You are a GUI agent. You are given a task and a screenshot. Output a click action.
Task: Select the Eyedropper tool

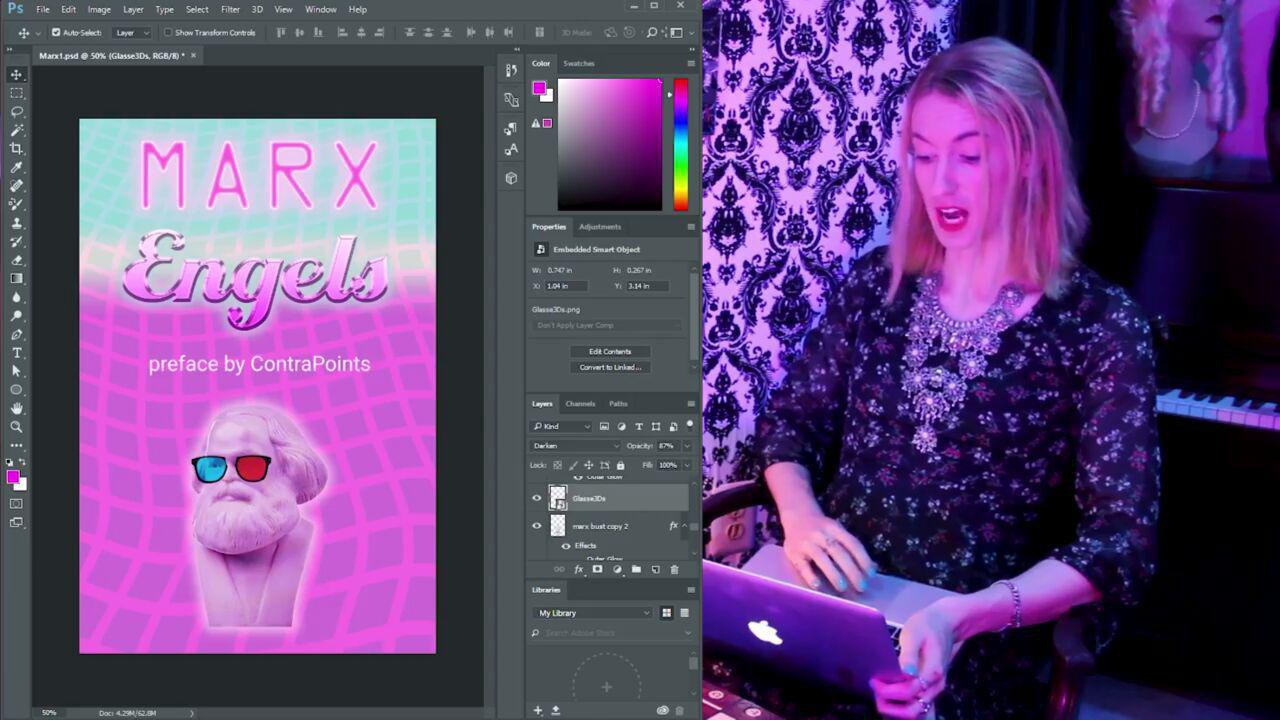coord(16,167)
